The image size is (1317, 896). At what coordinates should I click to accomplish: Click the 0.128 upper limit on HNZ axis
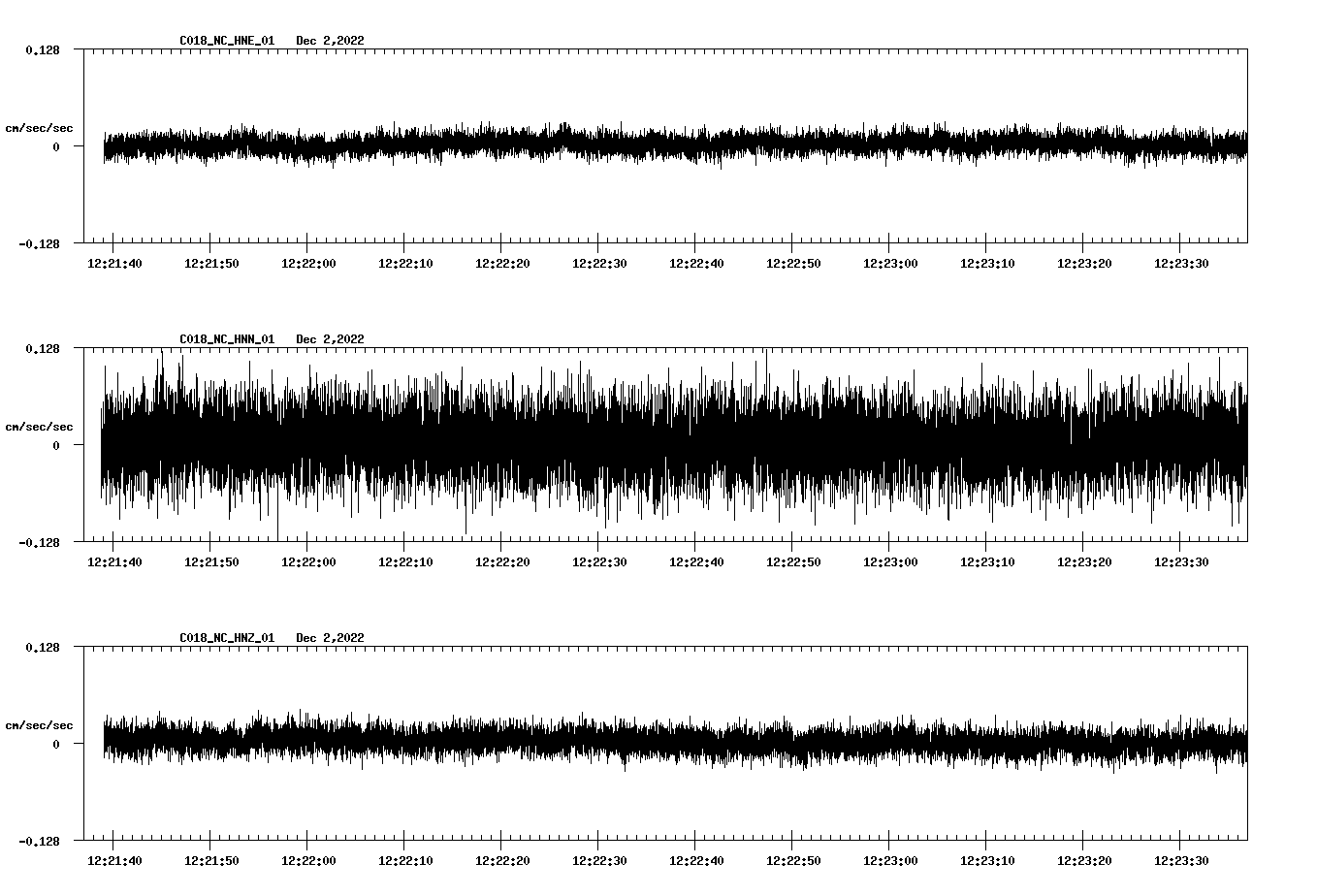(42, 647)
